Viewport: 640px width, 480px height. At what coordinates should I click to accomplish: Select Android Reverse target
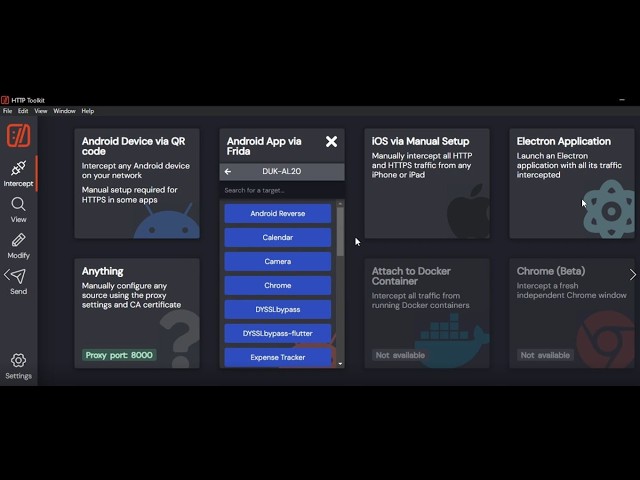pos(278,213)
